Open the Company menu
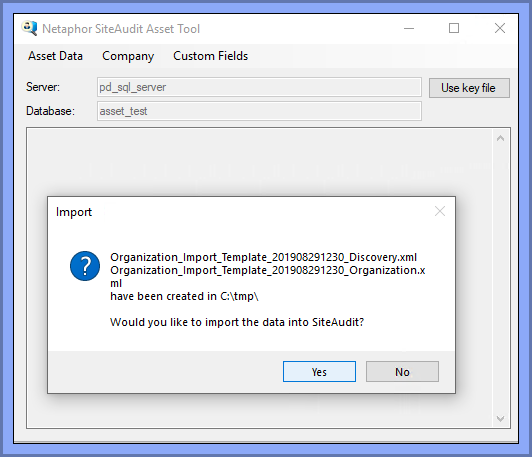 click(128, 56)
